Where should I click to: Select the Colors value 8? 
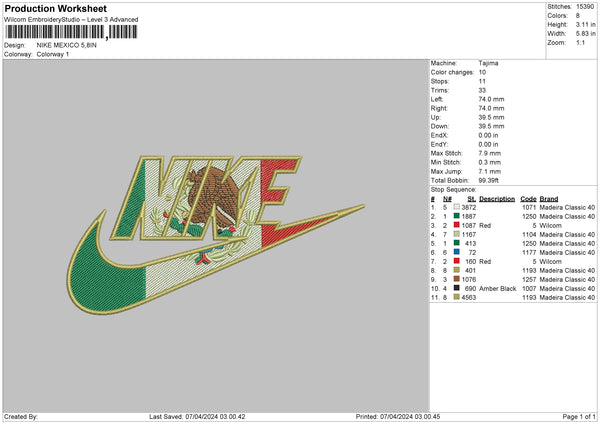point(578,16)
